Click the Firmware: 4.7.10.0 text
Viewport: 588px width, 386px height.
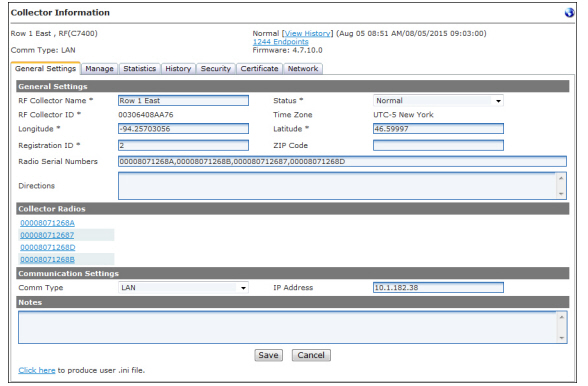pos(287,50)
